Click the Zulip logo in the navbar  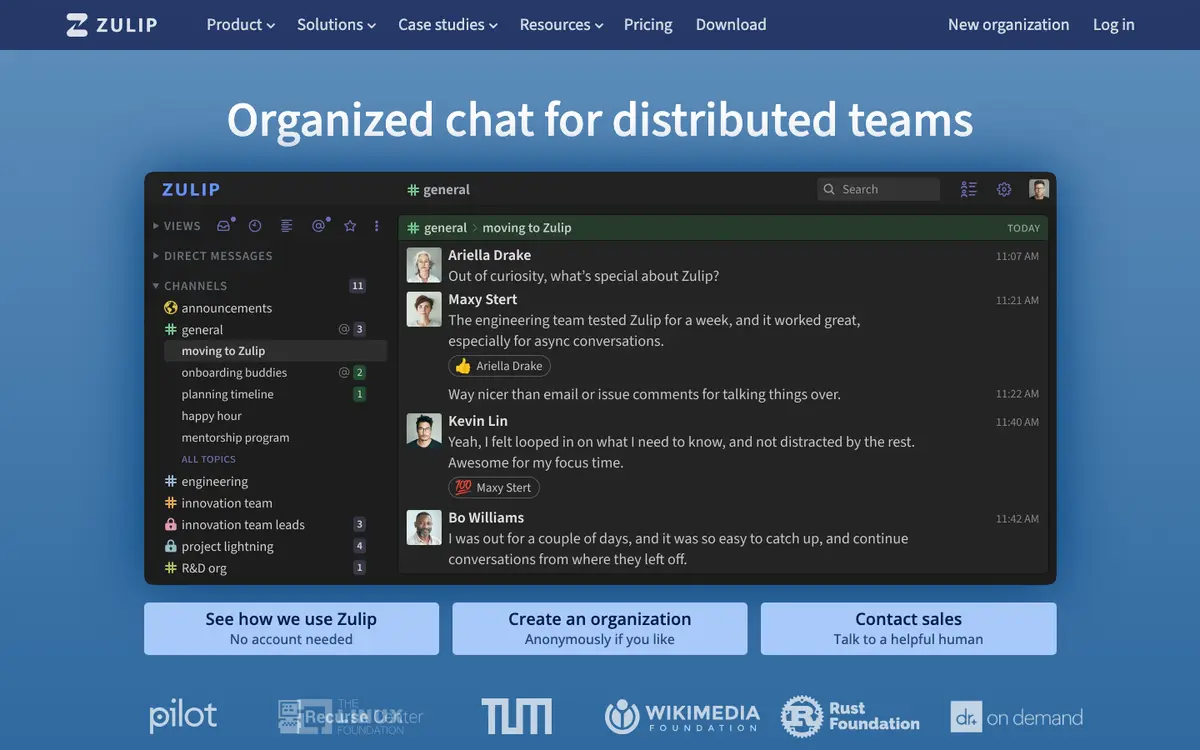[x=111, y=25]
